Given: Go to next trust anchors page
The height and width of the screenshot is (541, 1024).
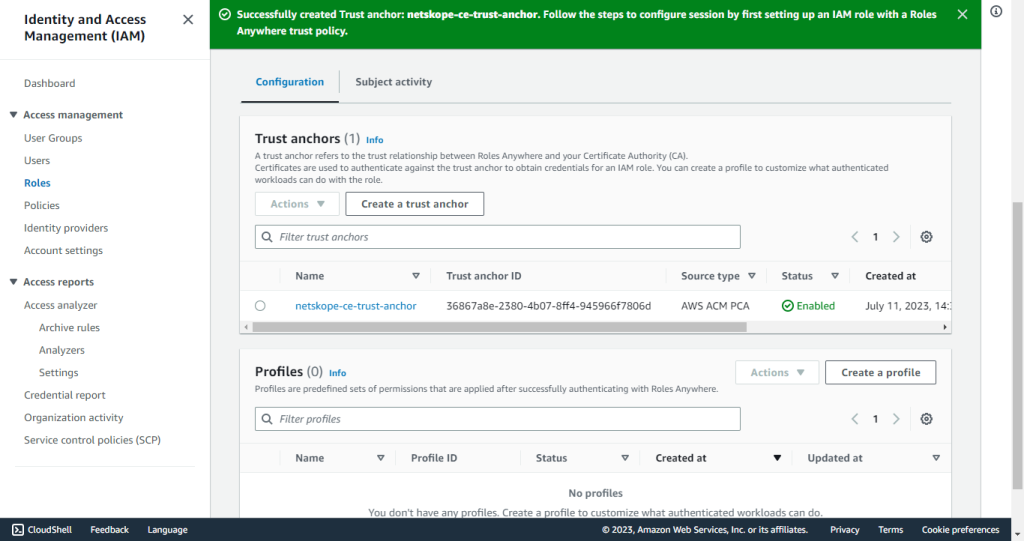Looking at the screenshot, I should coord(896,237).
